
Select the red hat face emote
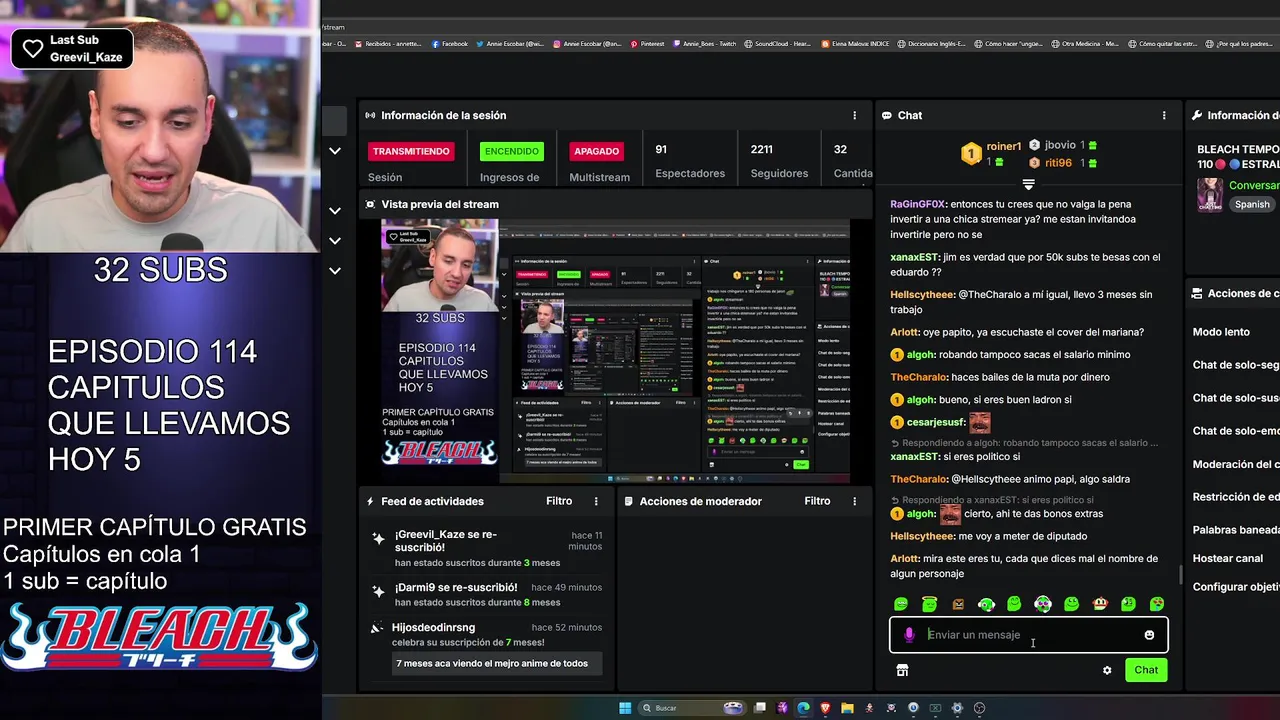(1100, 604)
